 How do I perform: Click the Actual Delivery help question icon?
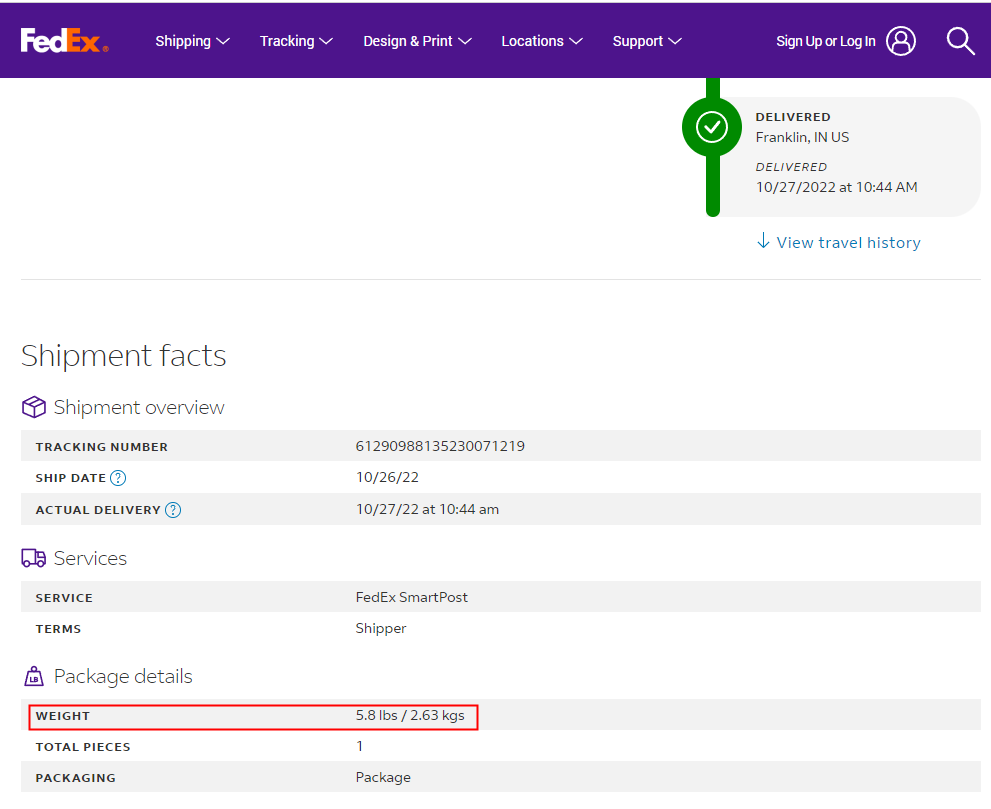[x=173, y=510]
